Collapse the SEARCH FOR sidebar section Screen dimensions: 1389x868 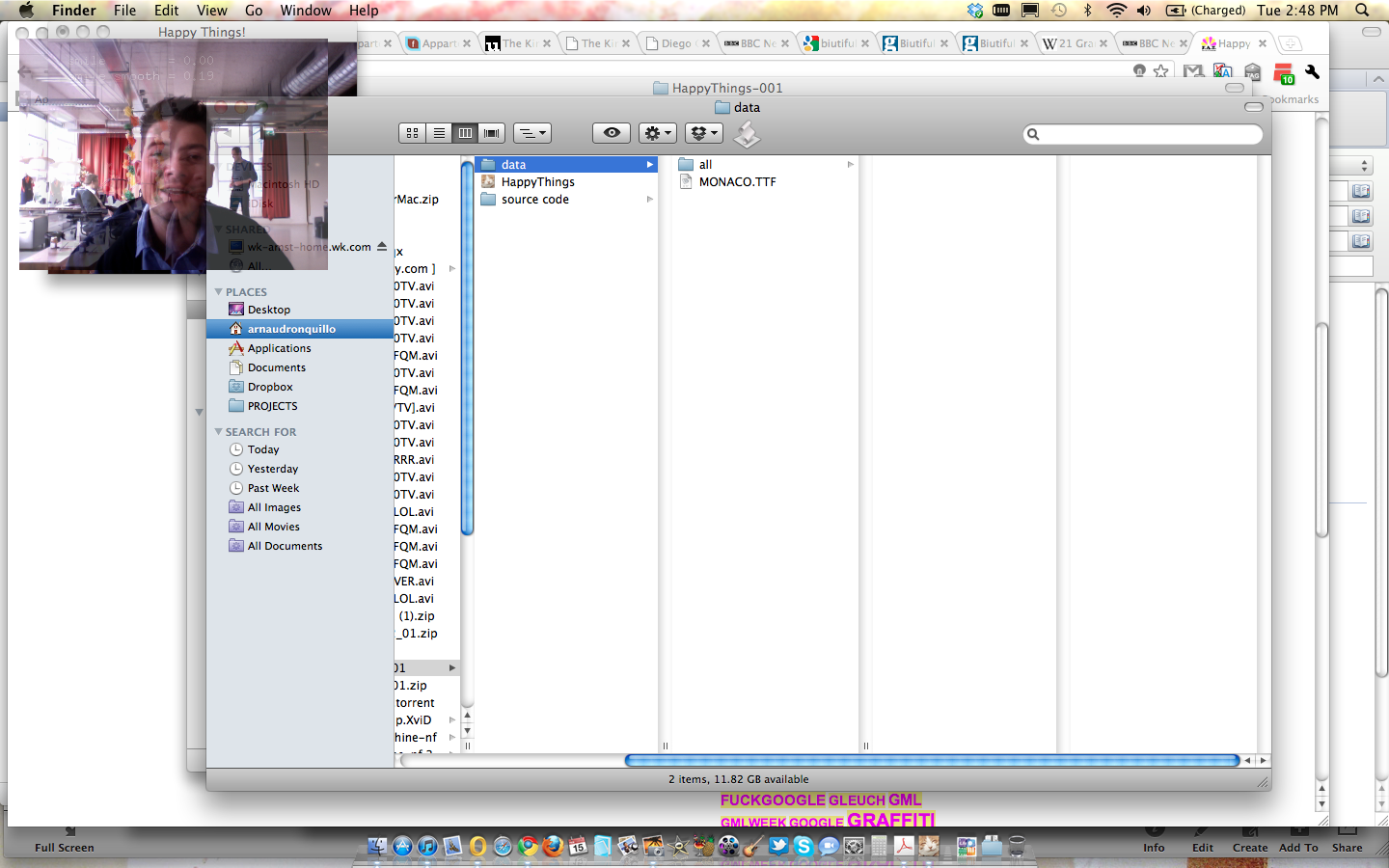219,432
